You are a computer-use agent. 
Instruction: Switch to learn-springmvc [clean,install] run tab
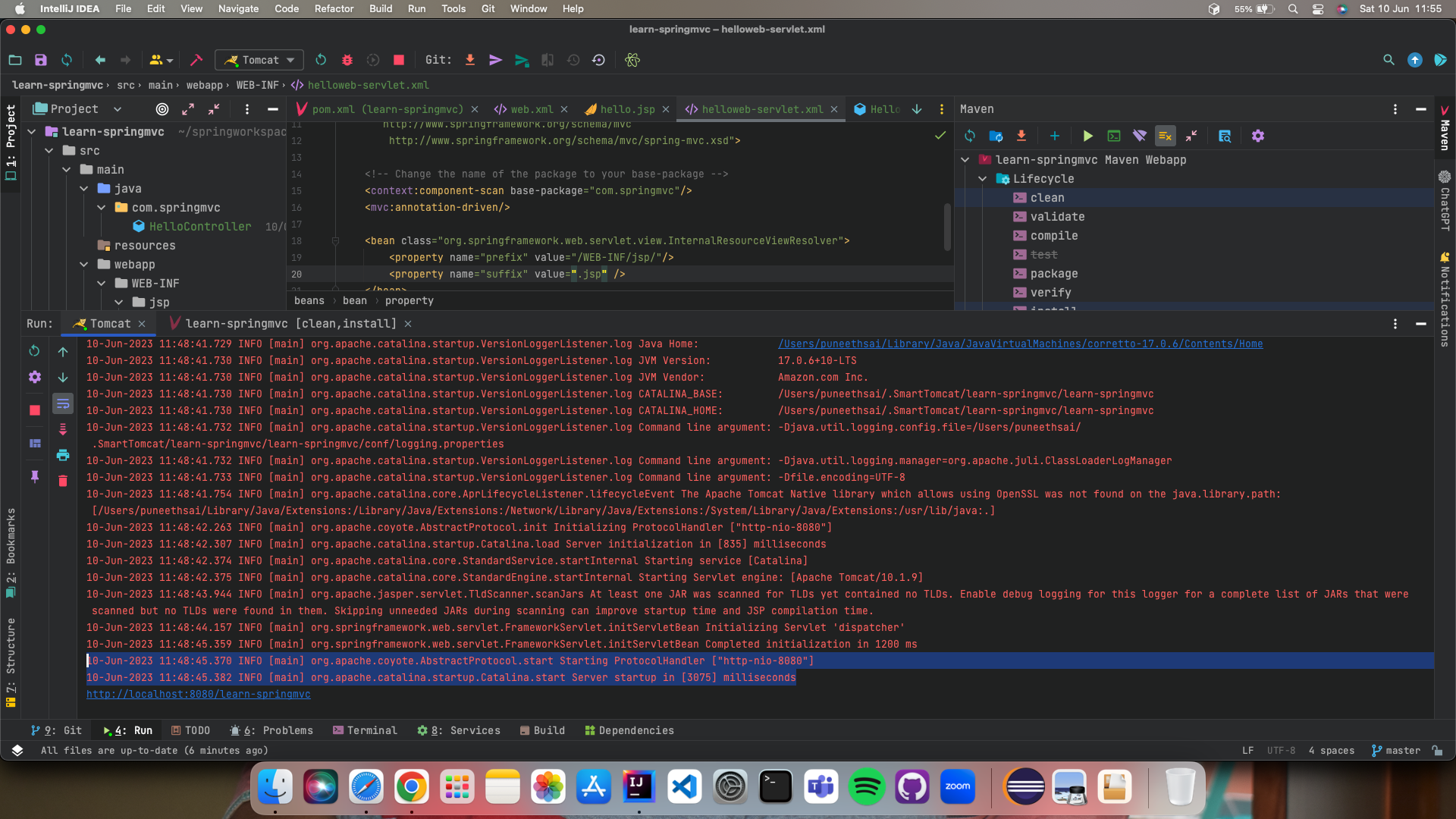[x=290, y=324]
